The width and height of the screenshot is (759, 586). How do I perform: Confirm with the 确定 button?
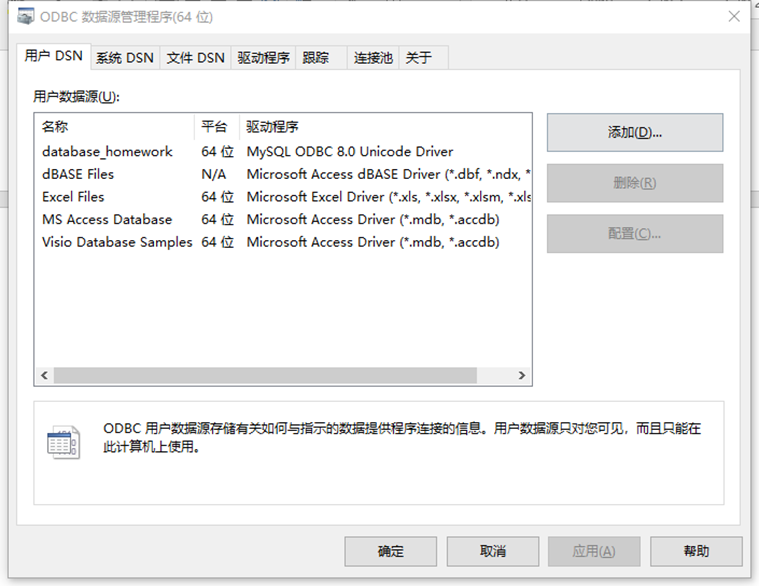point(391,551)
